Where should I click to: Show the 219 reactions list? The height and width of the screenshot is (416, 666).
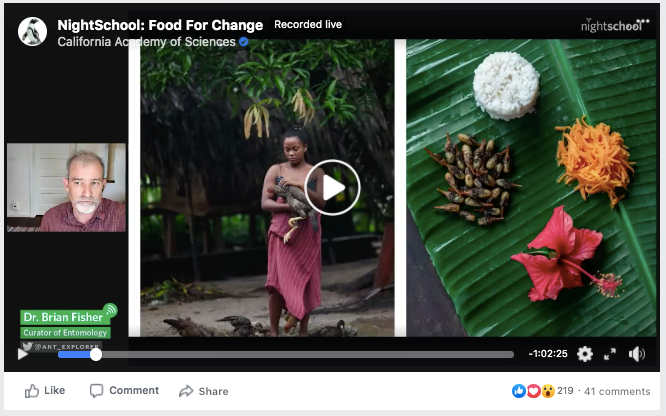pyautogui.click(x=565, y=391)
